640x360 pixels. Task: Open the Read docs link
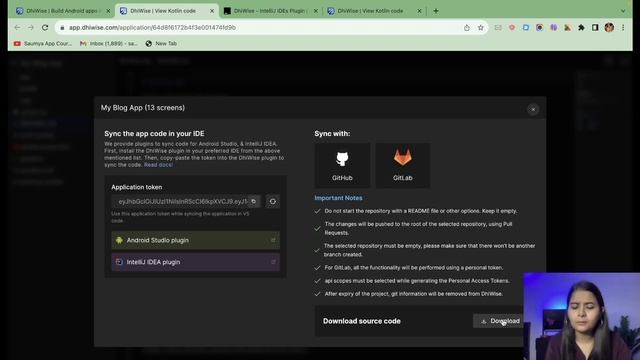(158, 165)
